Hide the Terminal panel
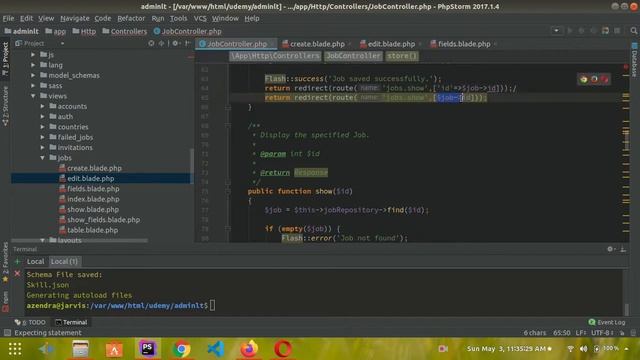The width and height of the screenshot is (640, 360). [x=623, y=249]
